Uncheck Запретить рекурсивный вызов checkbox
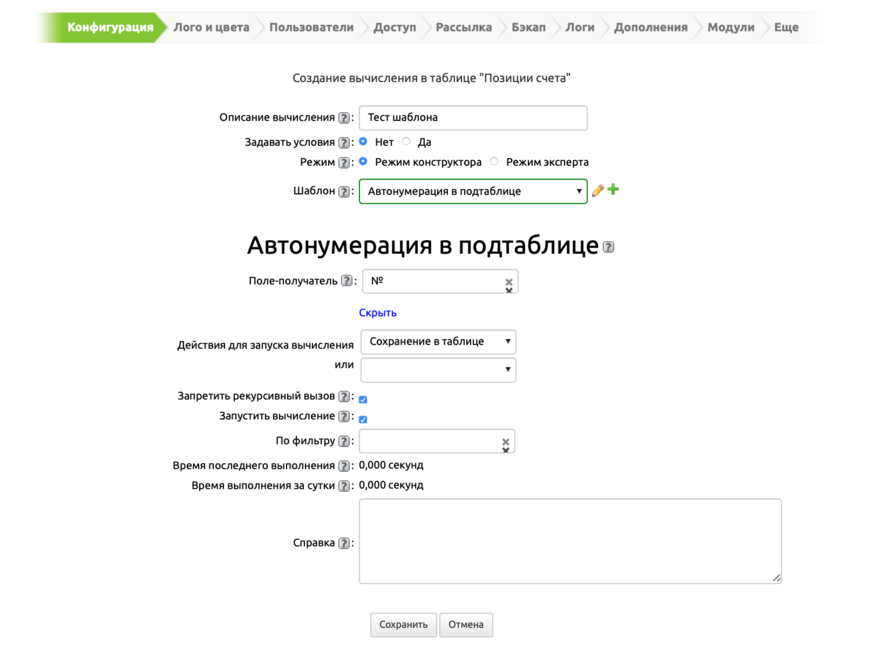The width and height of the screenshot is (870, 664). point(363,399)
